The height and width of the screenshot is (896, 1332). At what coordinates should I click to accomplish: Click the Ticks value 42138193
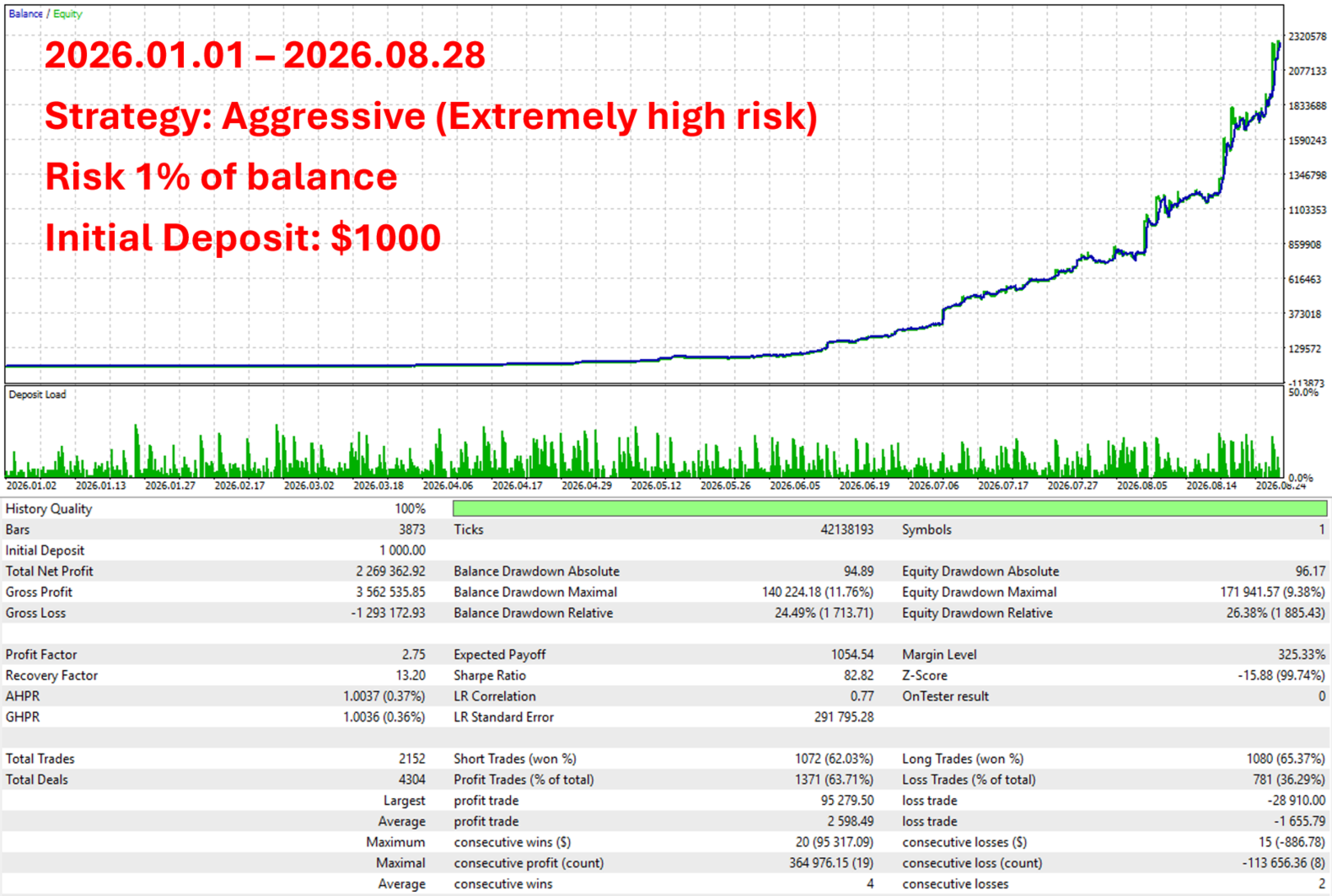tap(846, 530)
